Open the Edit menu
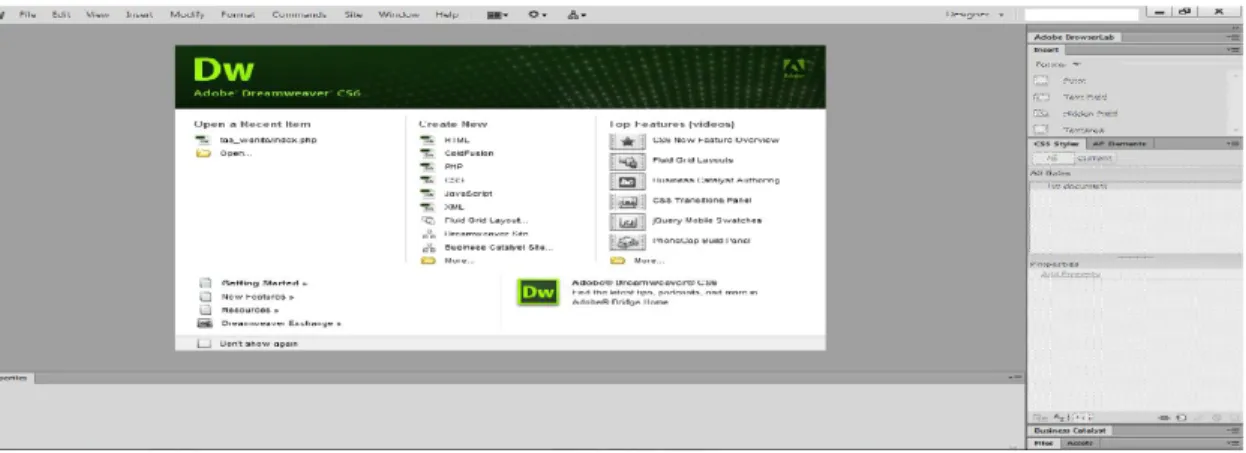 click(x=60, y=15)
